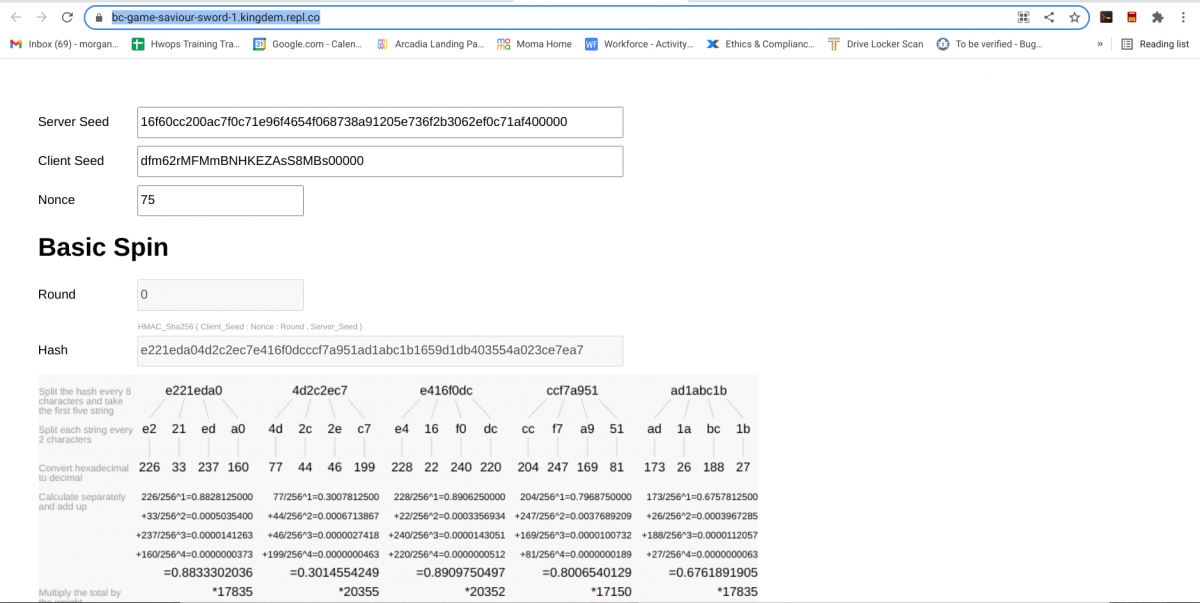Click the Server Seed input field
The width and height of the screenshot is (1200, 603).
[x=380, y=122]
